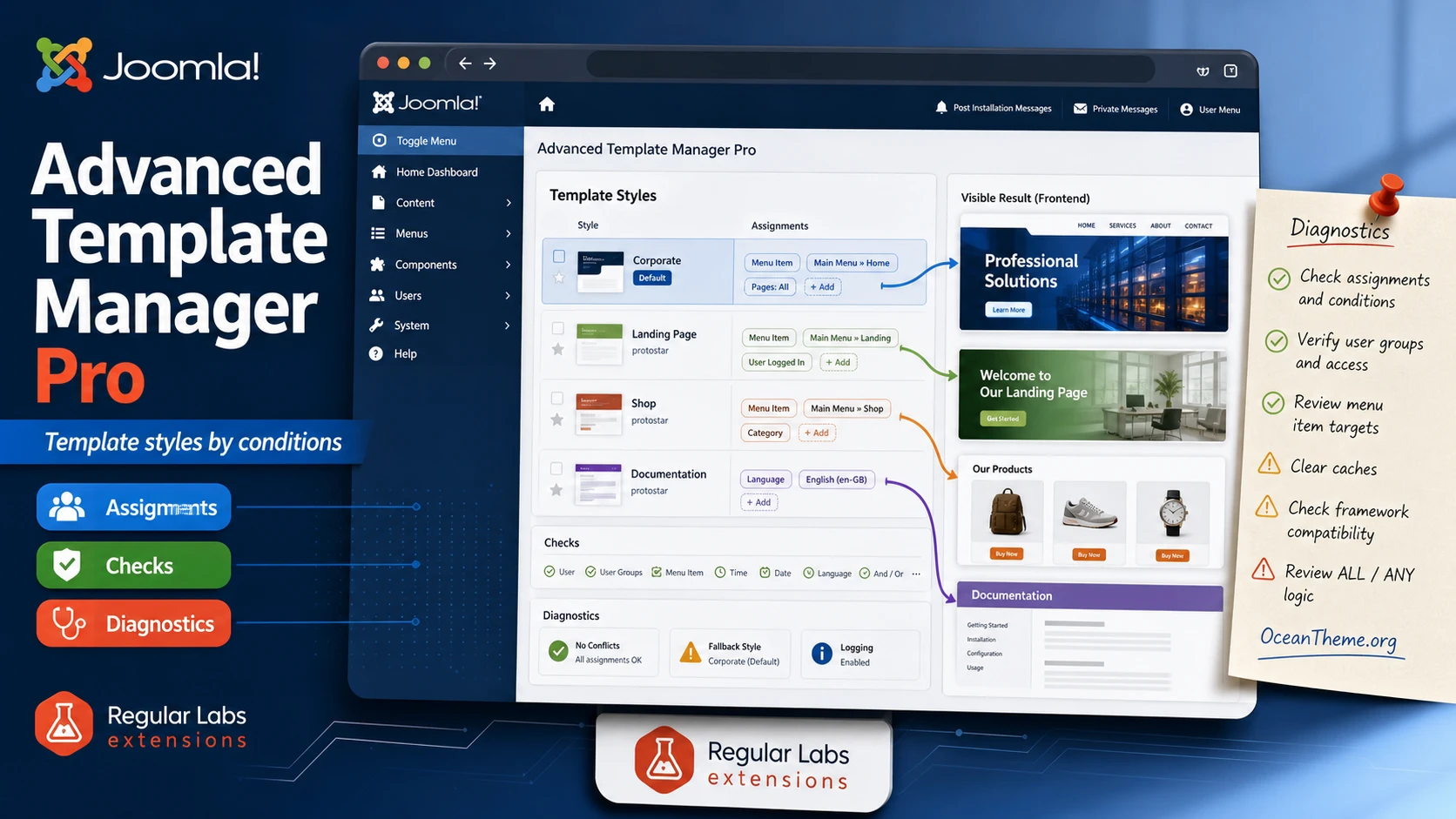Select the Documentation style checkbox
This screenshot has width=1456, height=819.
pos(556,468)
